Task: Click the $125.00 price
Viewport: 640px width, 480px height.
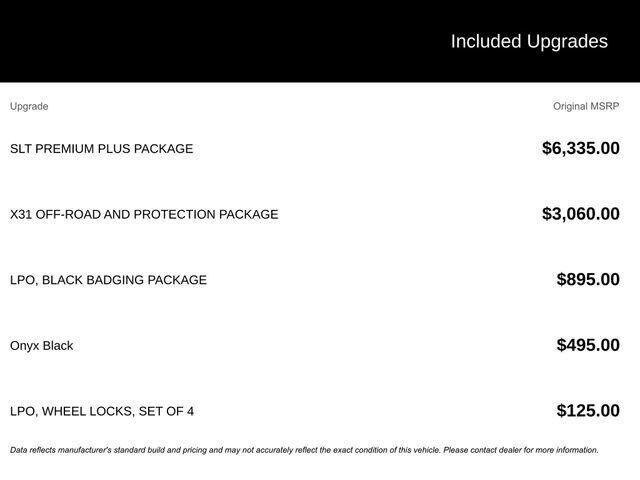Action: 587,411
